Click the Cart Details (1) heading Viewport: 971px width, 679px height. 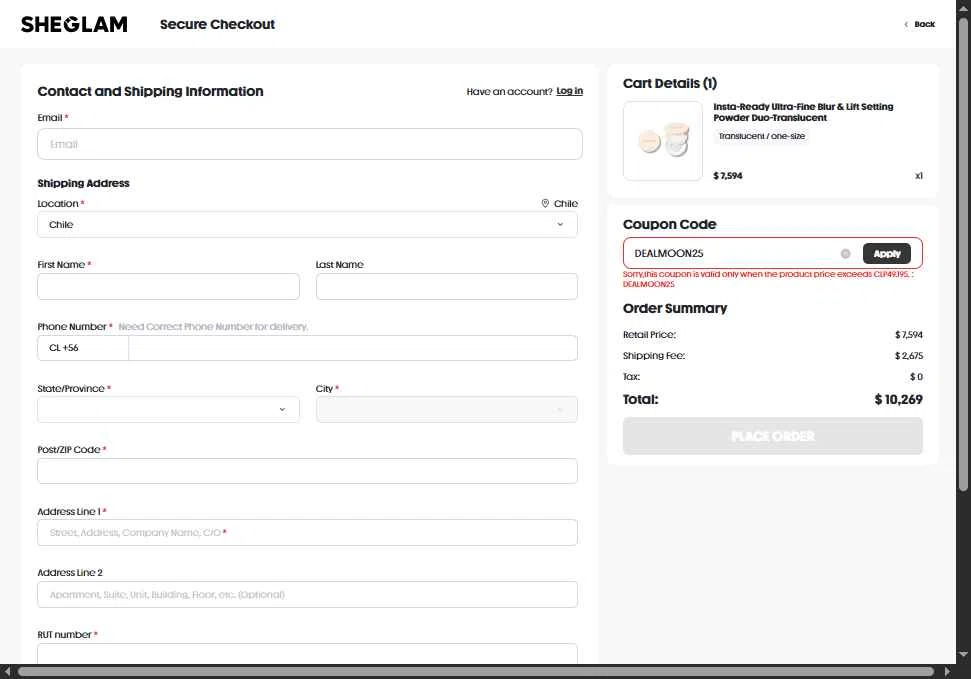669,83
